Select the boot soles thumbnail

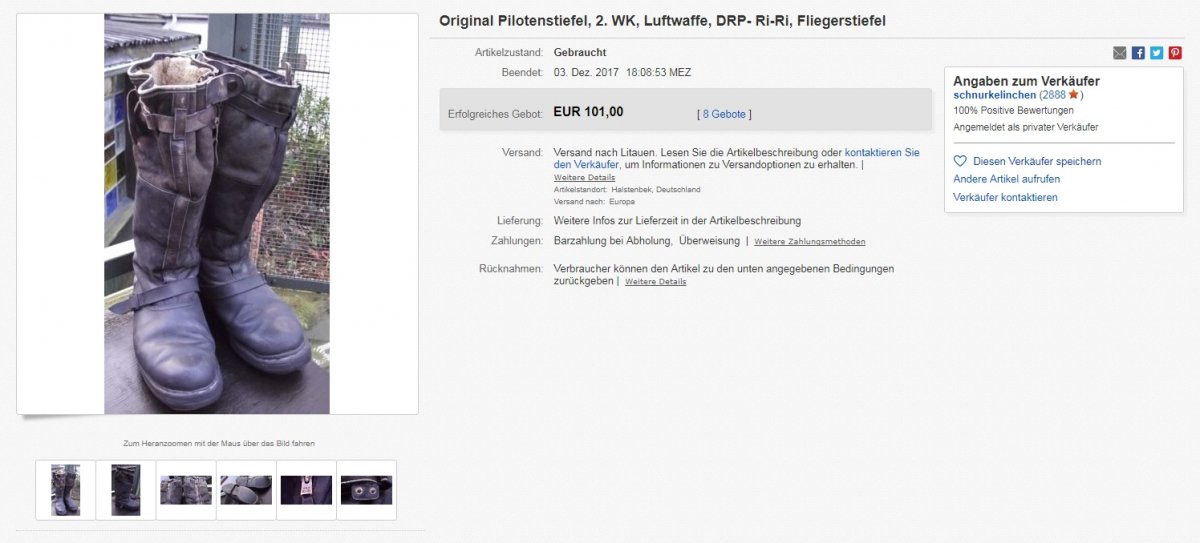pyautogui.click(x=246, y=490)
